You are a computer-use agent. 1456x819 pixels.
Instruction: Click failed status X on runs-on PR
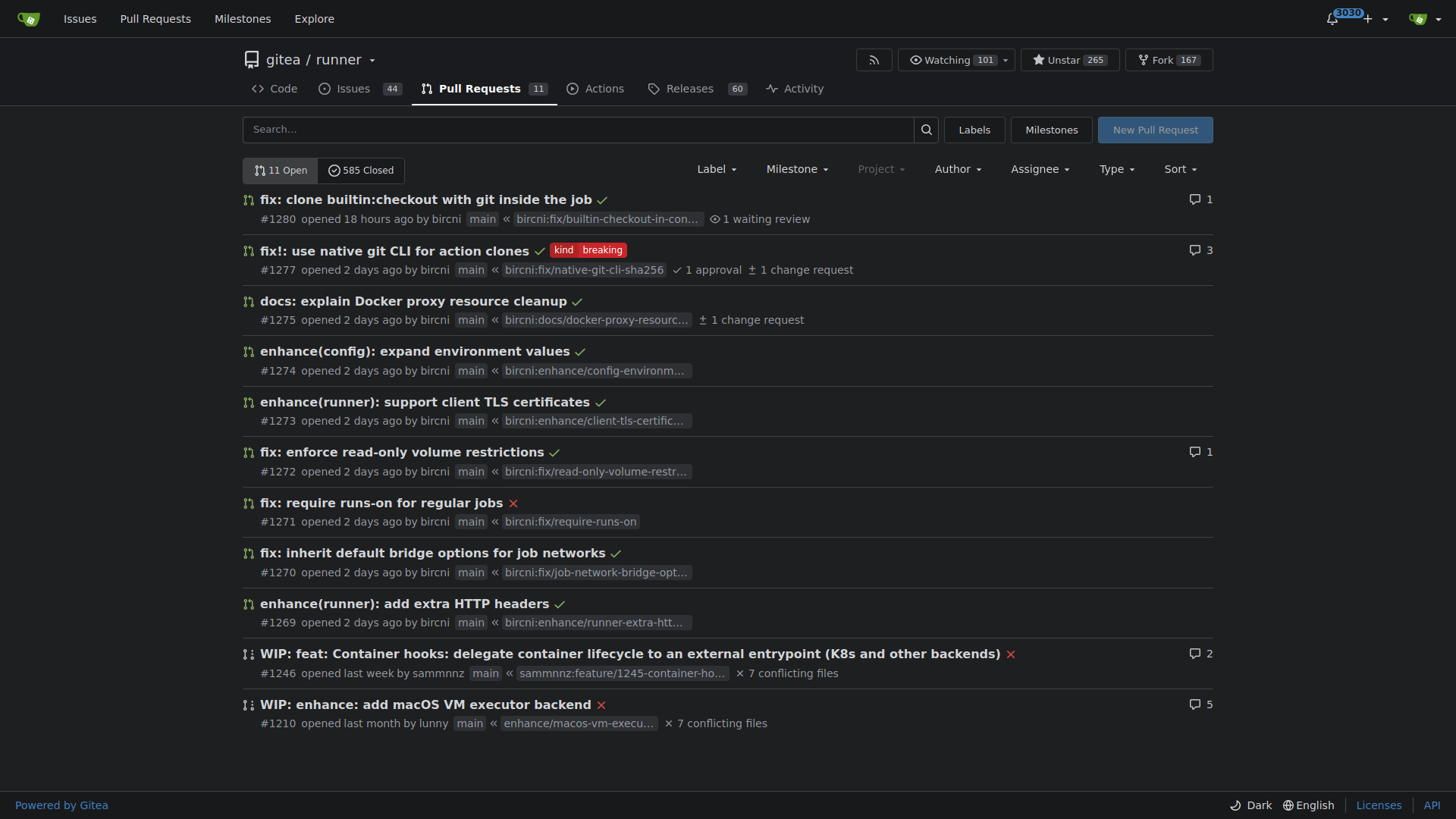513,504
